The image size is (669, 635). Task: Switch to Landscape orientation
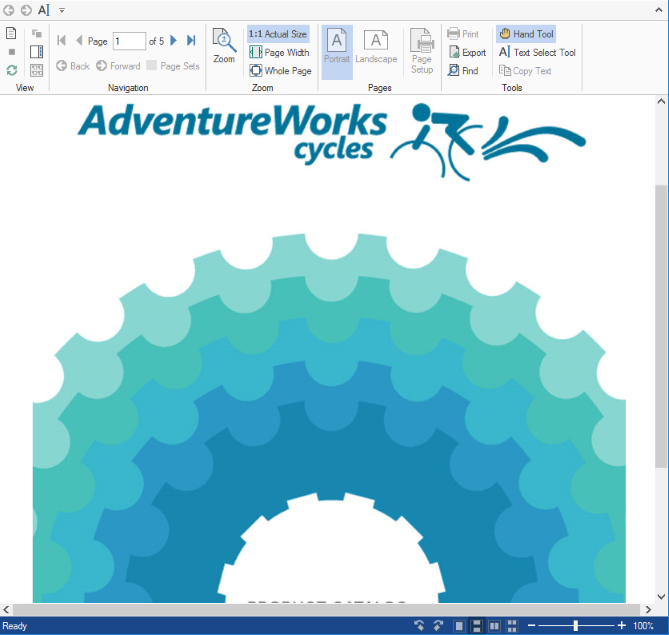pos(376,47)
